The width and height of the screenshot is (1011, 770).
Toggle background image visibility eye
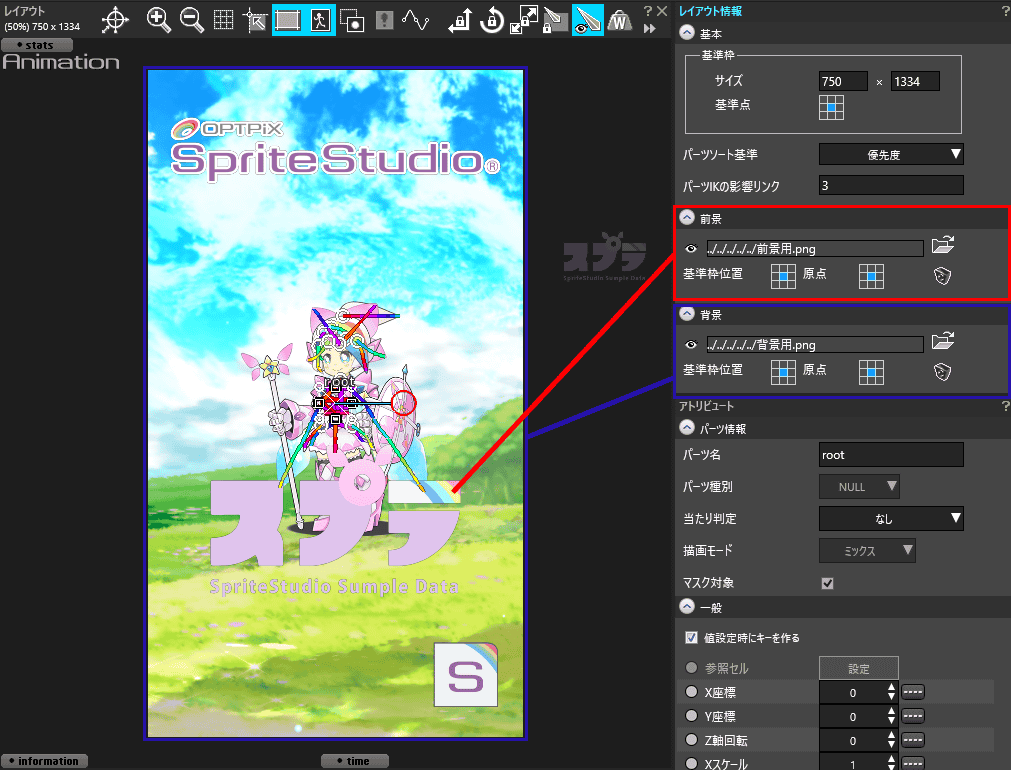point(691,344)
